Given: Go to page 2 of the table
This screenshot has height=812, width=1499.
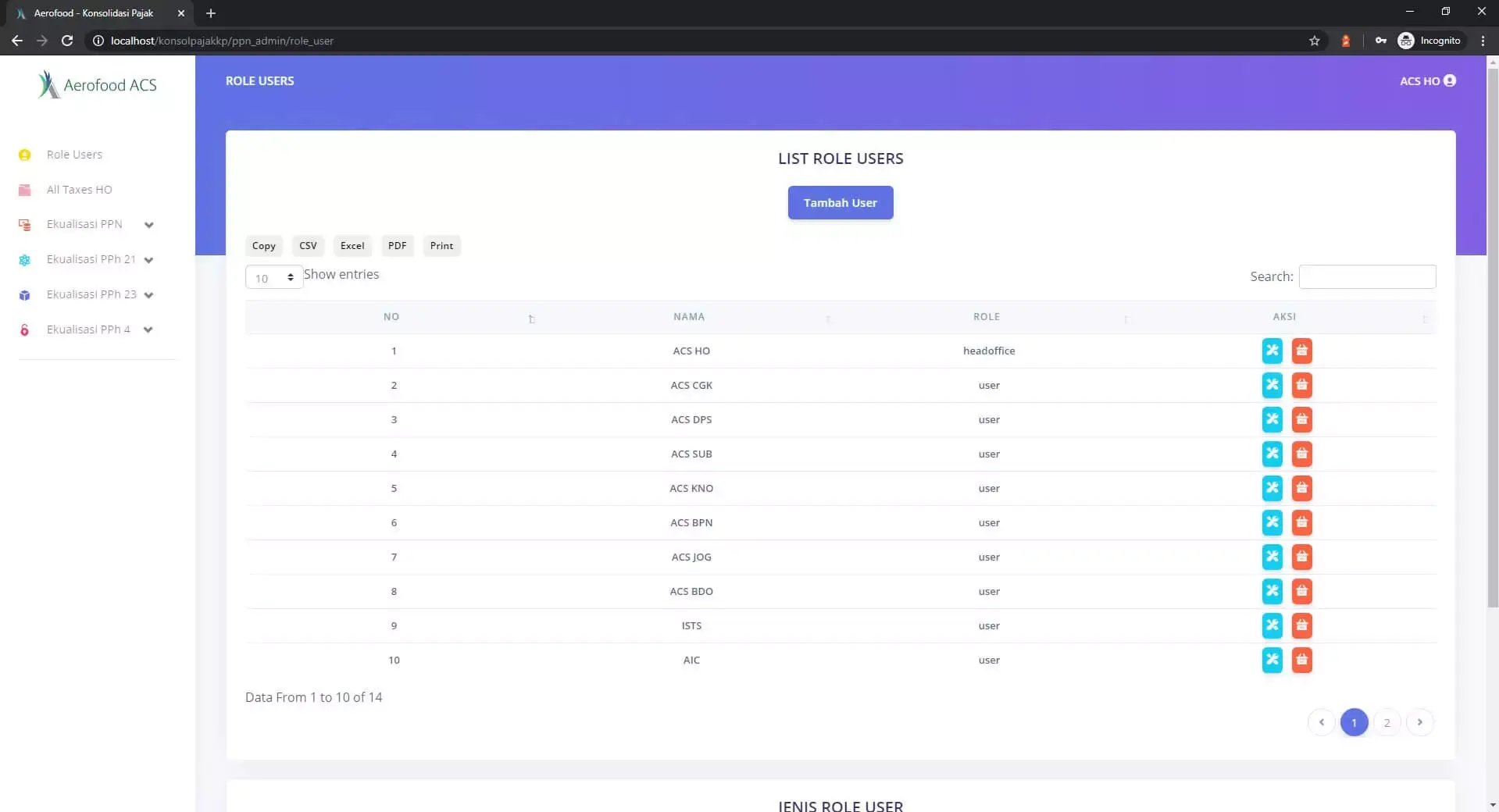Looking at the screenshot, I should tap(1387, 722).
